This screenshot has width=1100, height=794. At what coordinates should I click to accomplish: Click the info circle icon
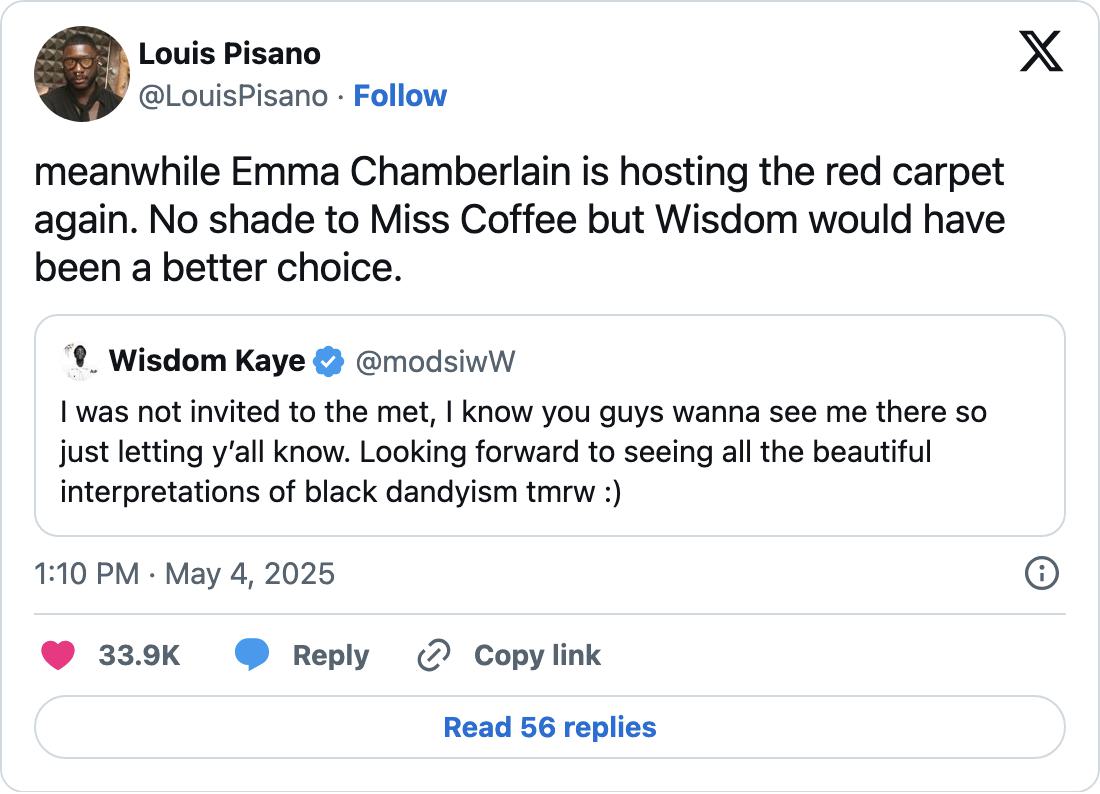(x=1041, y=573)
